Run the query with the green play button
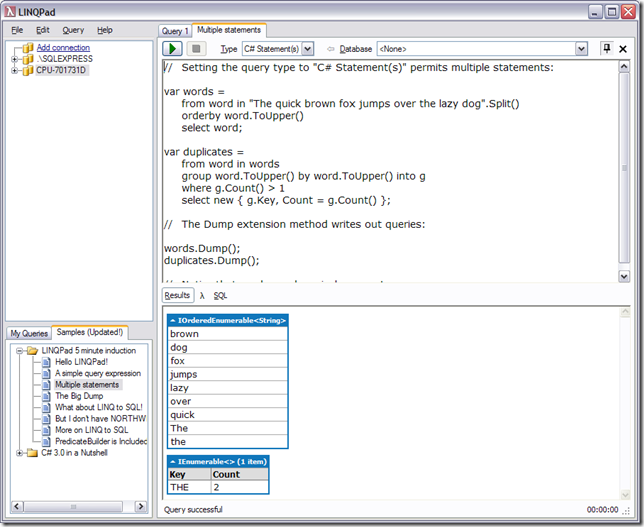This screenshot has width=644, height=527. point(173,48)
